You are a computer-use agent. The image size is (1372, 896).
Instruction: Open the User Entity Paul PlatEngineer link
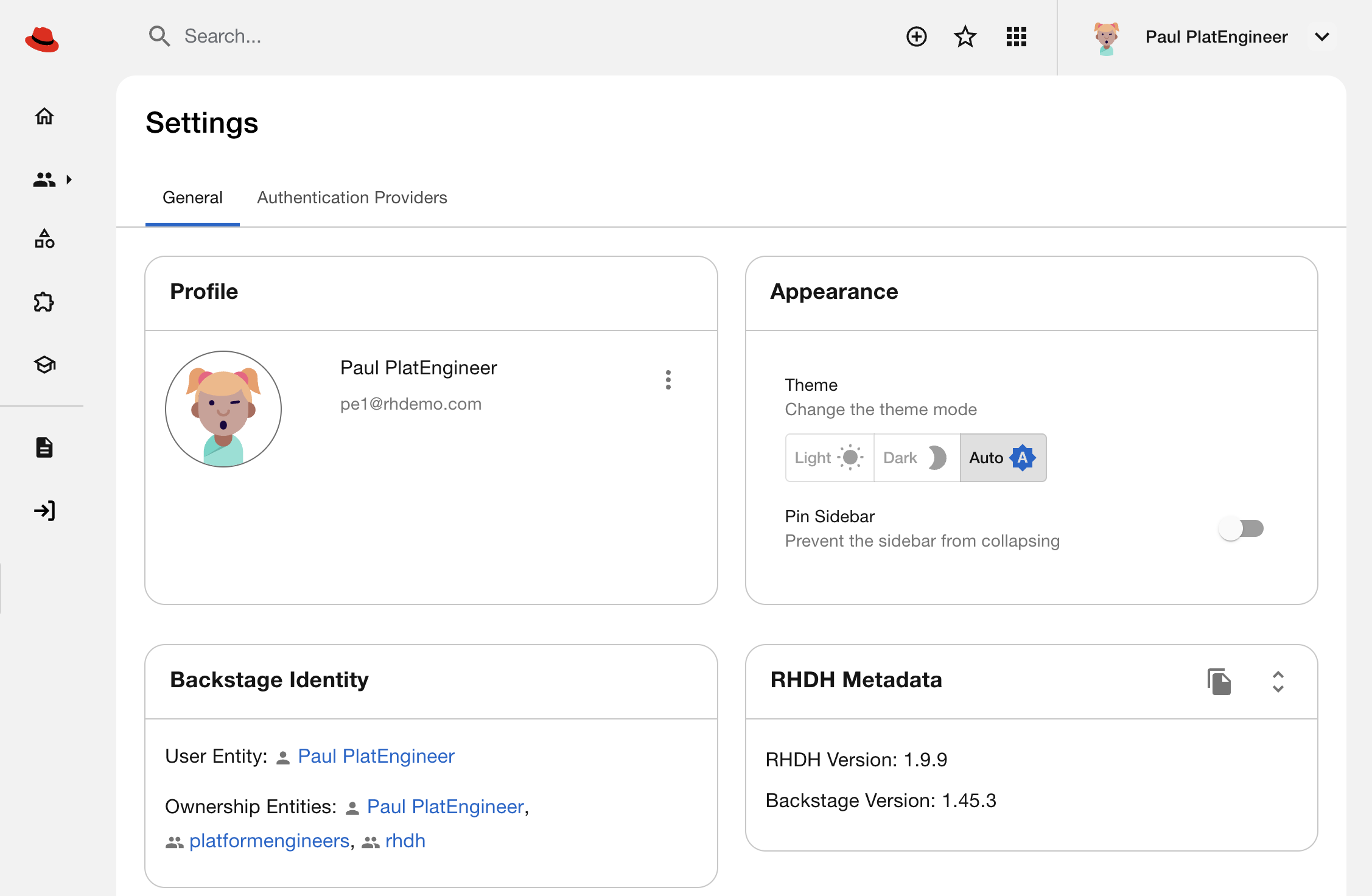pyautogui.click(x=376, y=756)
